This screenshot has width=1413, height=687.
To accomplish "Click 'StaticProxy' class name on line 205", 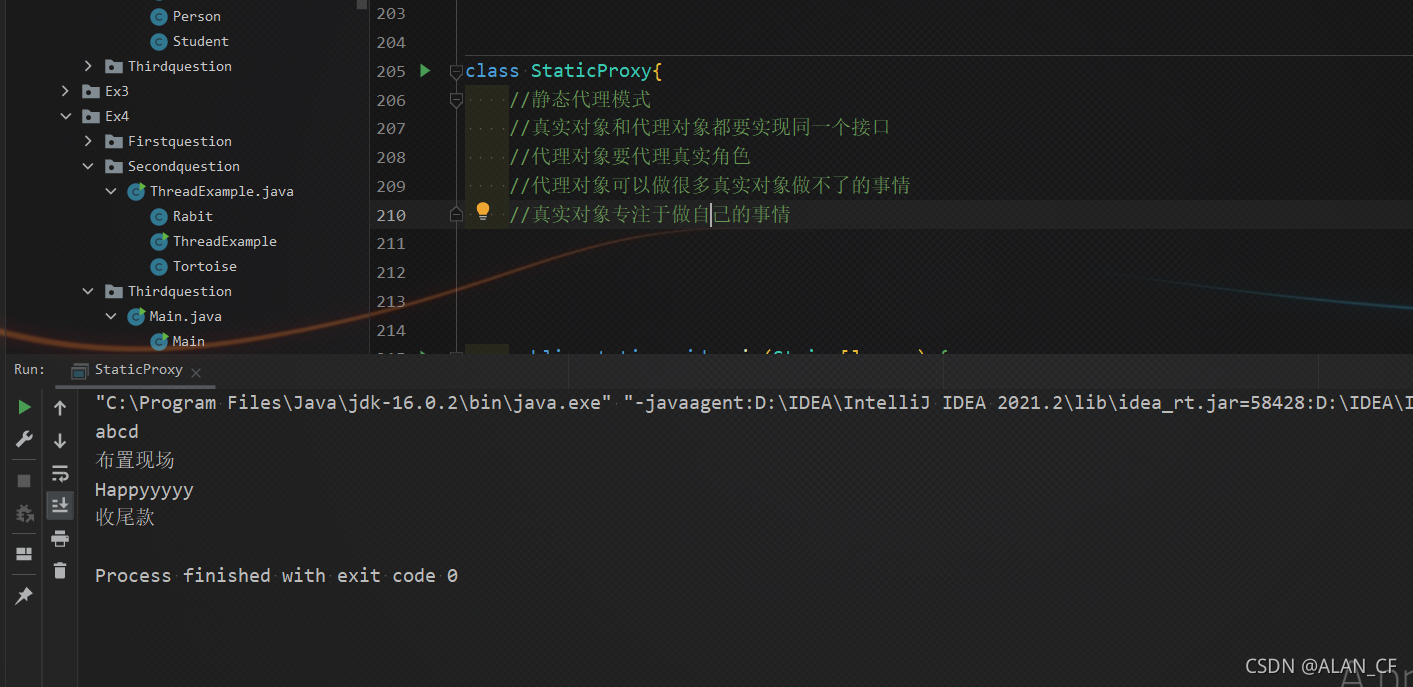I will [x=591, y=71].
